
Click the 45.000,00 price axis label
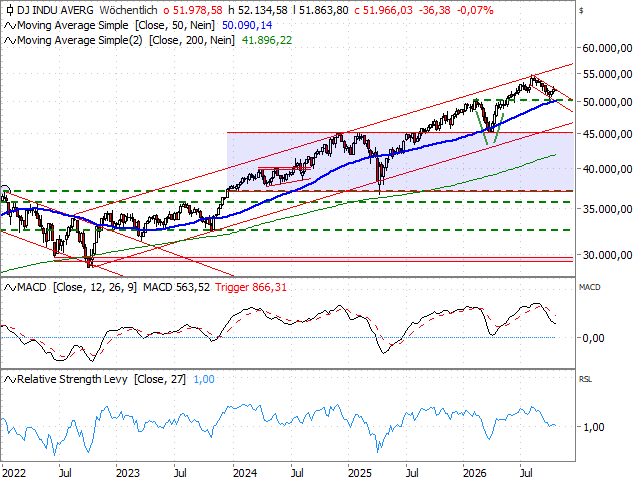click(x=607, y=134)
